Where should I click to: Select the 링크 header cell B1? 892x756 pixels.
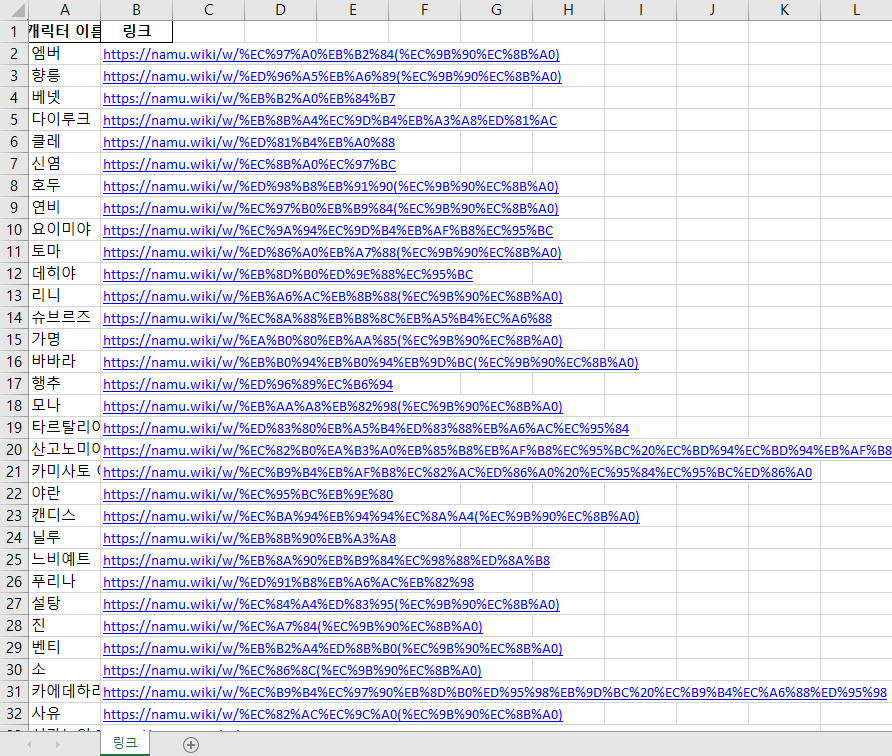[x=137, y=32]
